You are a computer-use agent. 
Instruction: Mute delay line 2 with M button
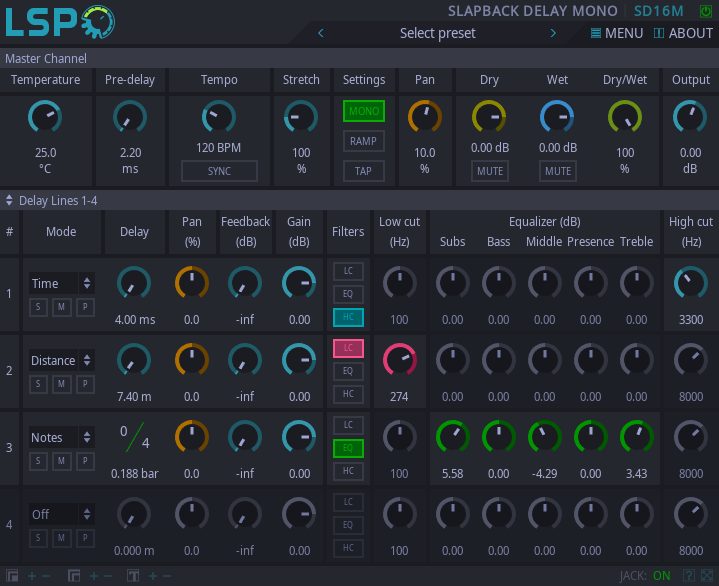pos(61,383)
